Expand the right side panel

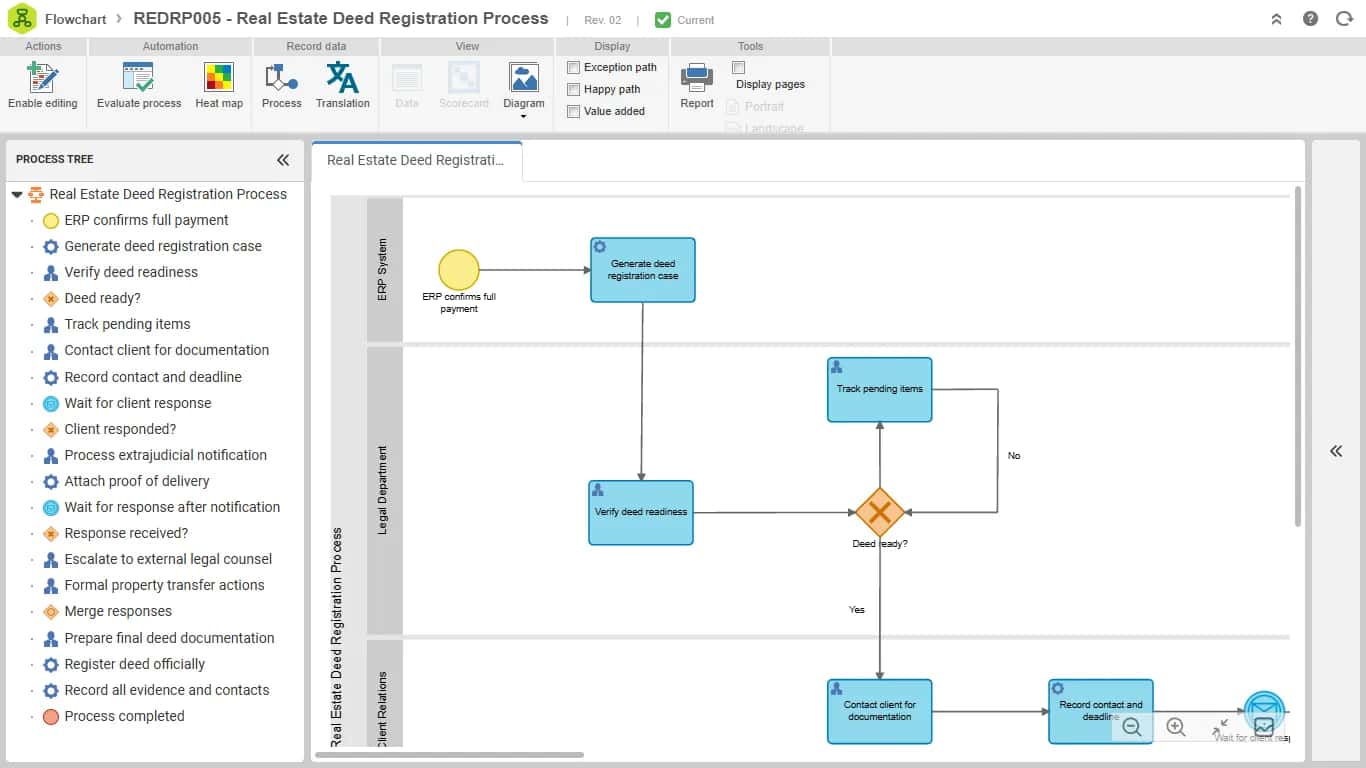1336,451
